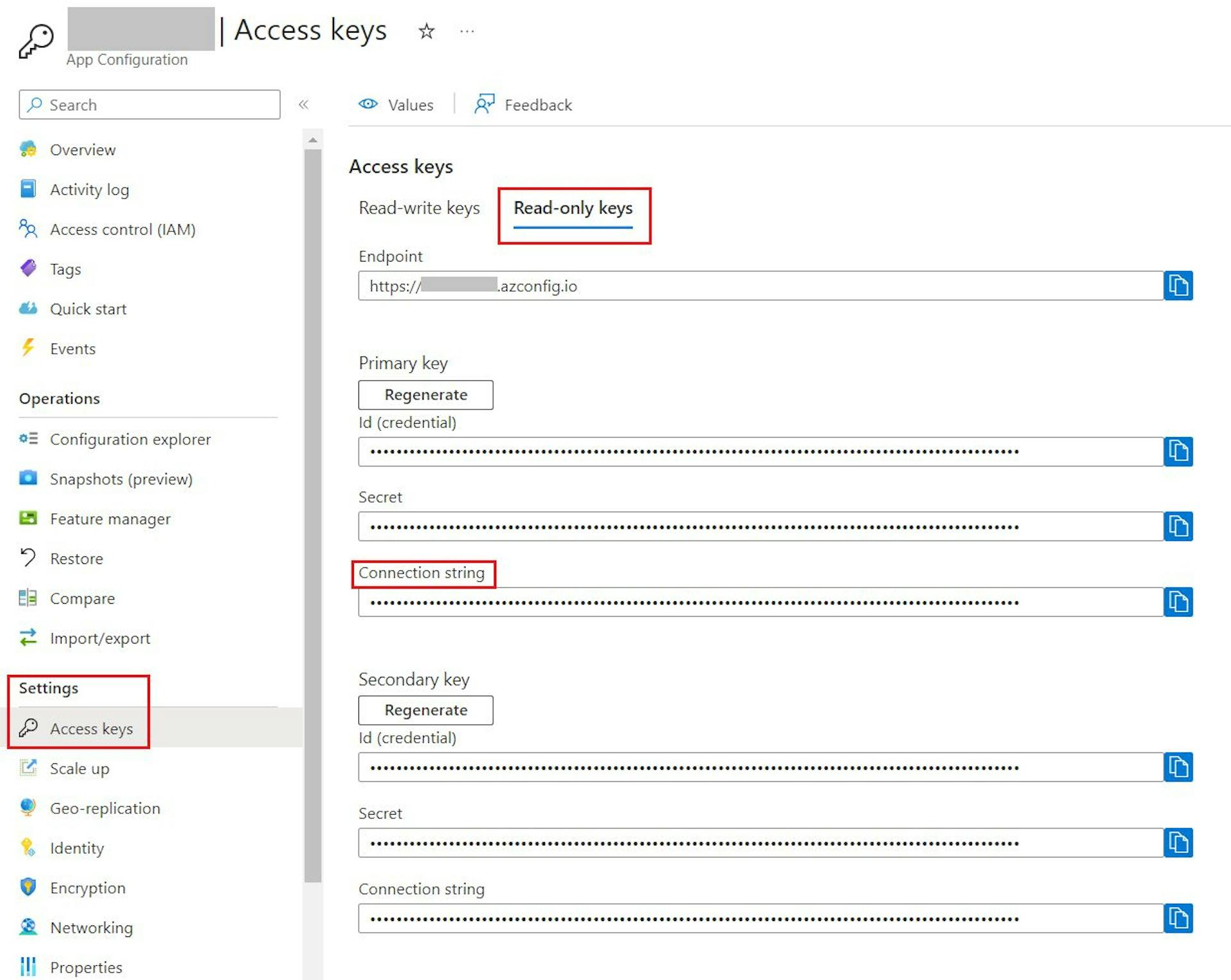Open the Import/export page
This screenshot has height=980, width=1231.
(x=100, y=638)
